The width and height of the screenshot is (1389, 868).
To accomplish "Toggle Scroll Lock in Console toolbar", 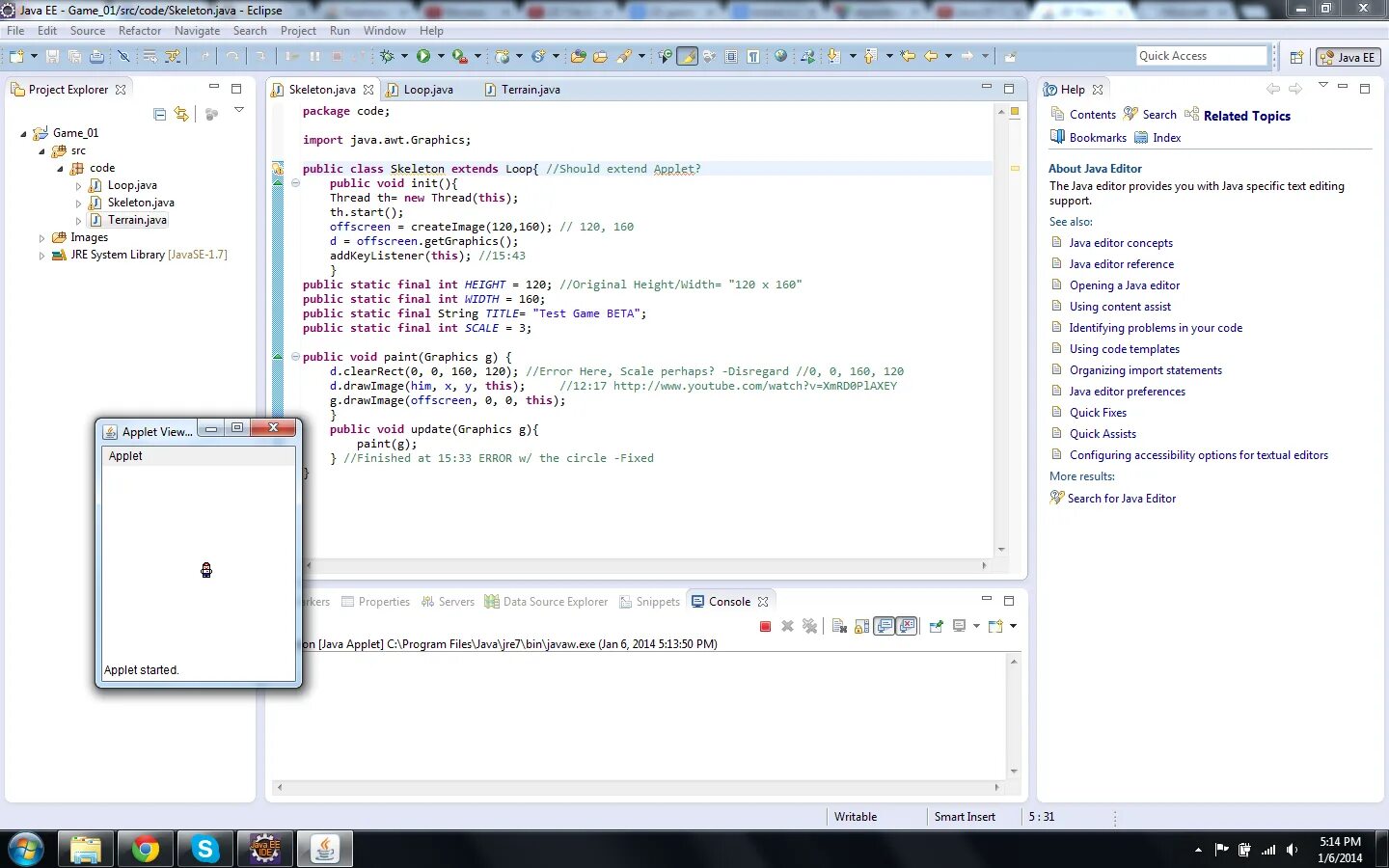I will (861, 627).
